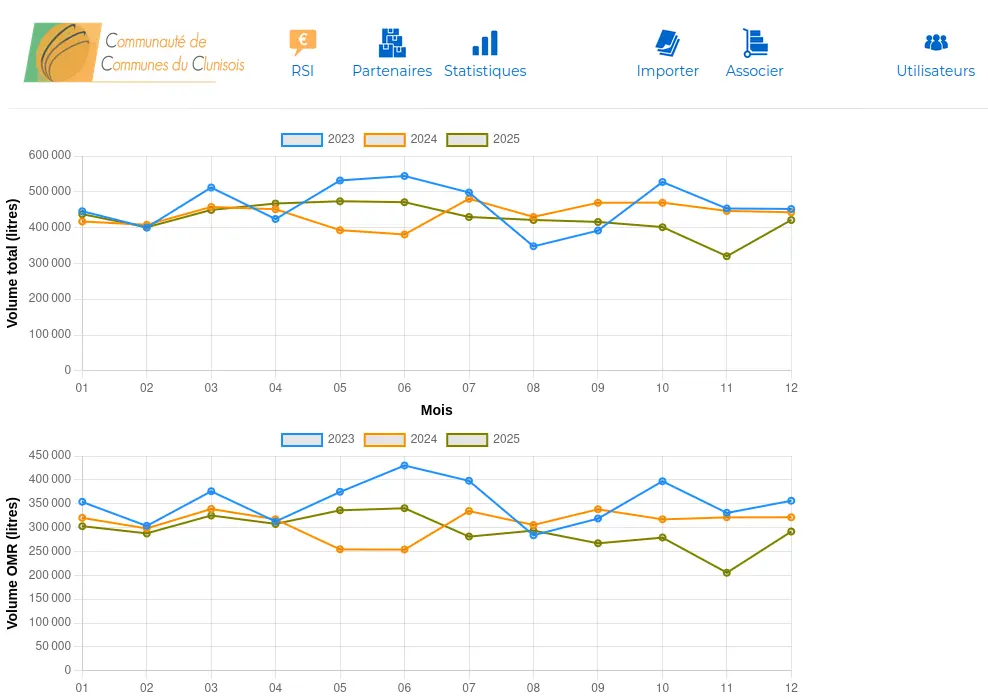Select the Partenaires hierarchy icon

pos(391,41)
